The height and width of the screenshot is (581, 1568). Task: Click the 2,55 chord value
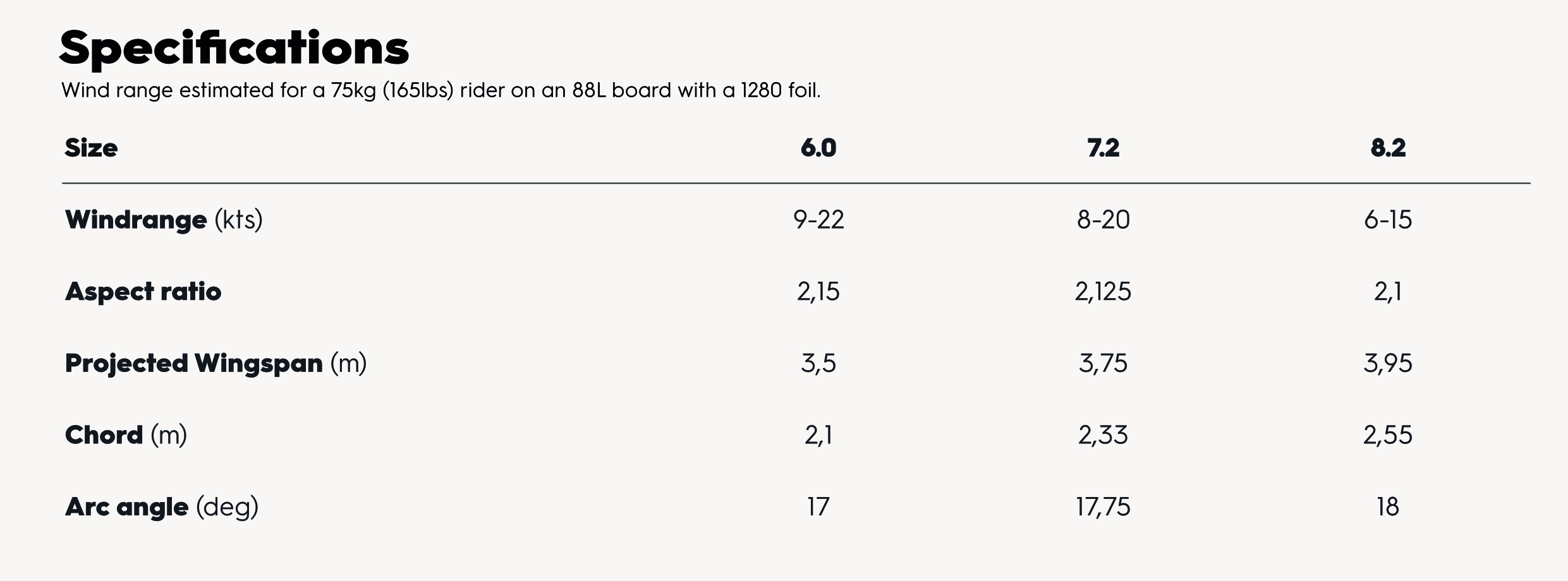1388,435
